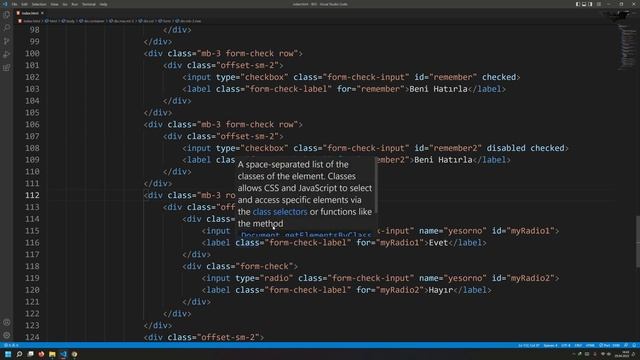Click the 'Hayır' label text on line 120
The image size is (640, 360).
[440, 290]
